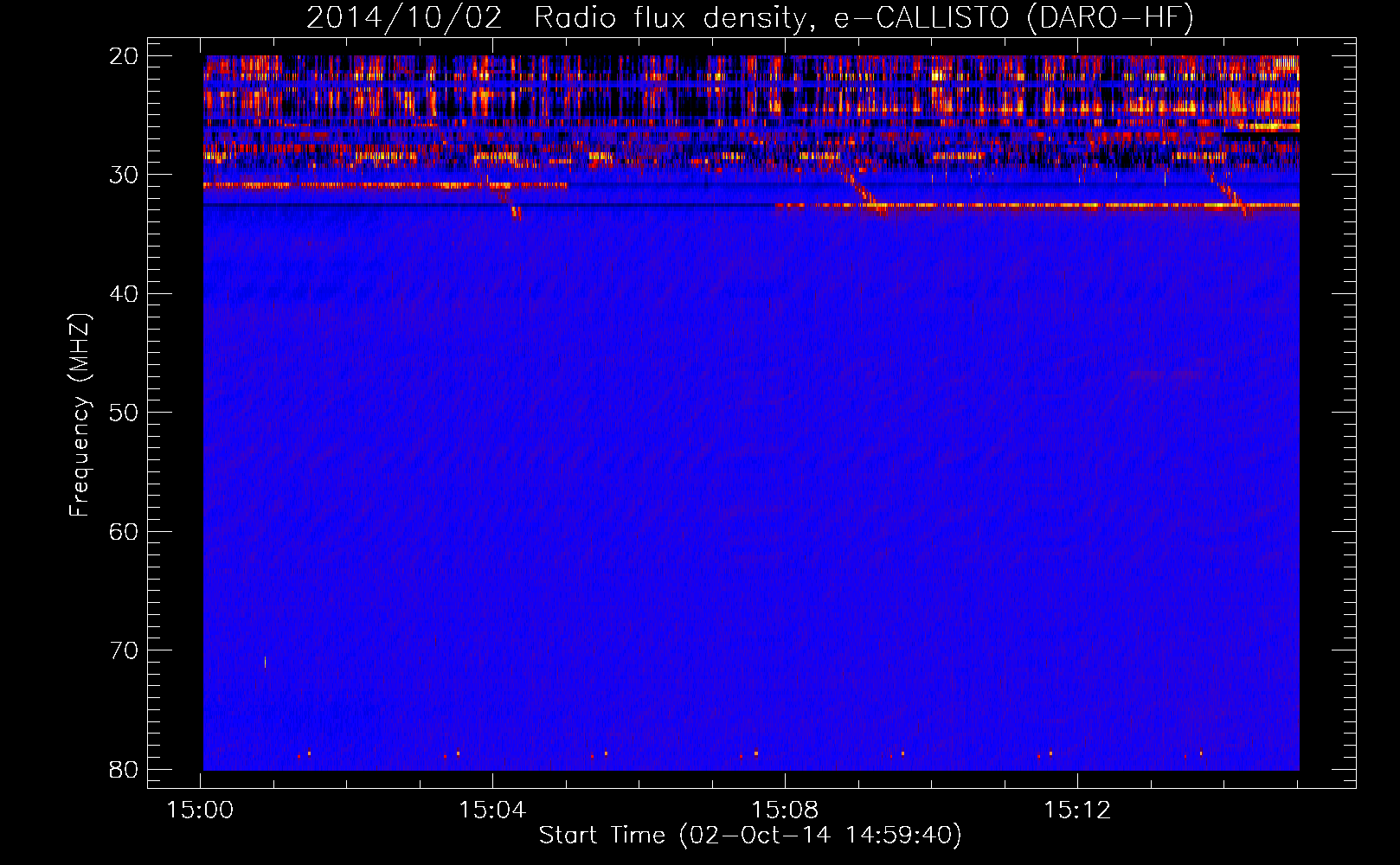The height and width of the screenshot is (865, 1400).
Task: Click the "60" frequency tick label
Action: pyautogui.click(x=124, y=532)
